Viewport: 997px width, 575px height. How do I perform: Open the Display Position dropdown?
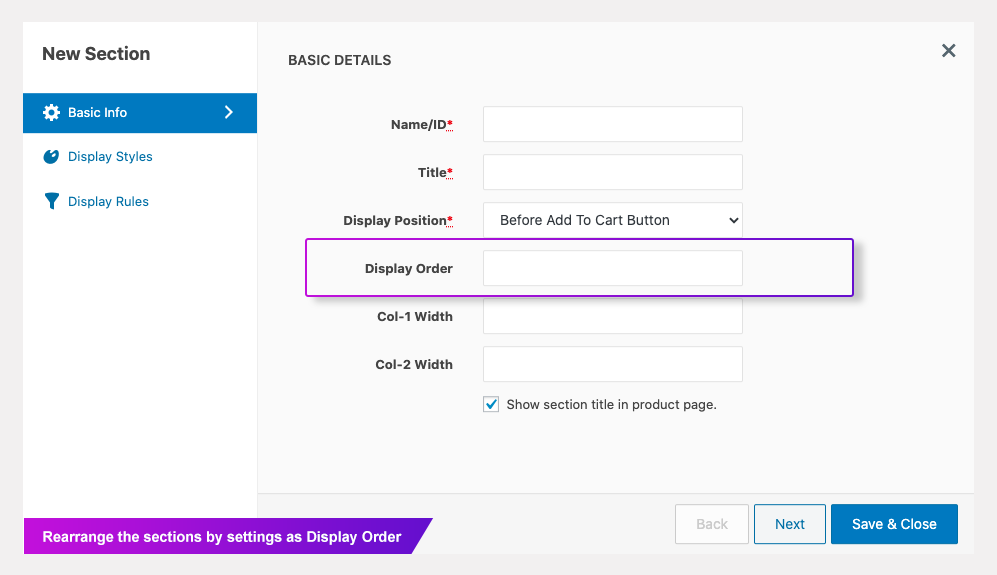tap(612, 220)
